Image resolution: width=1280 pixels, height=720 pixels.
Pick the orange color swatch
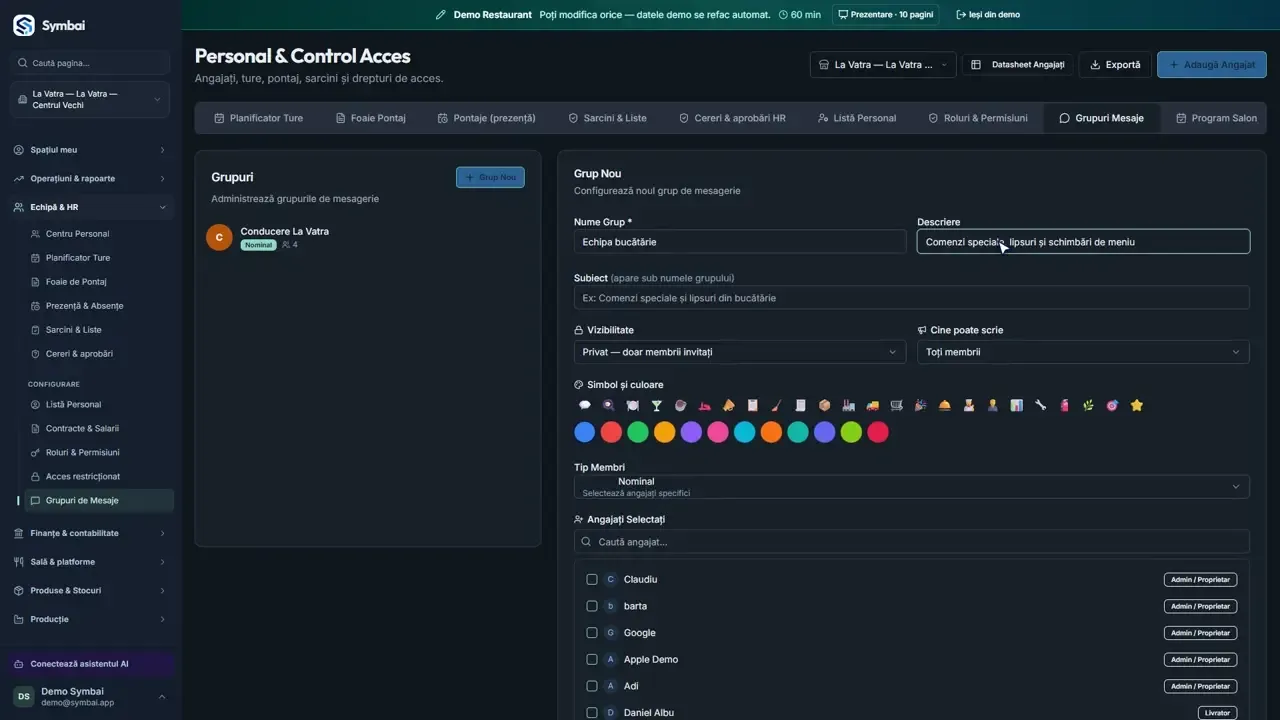coord(771,432)
